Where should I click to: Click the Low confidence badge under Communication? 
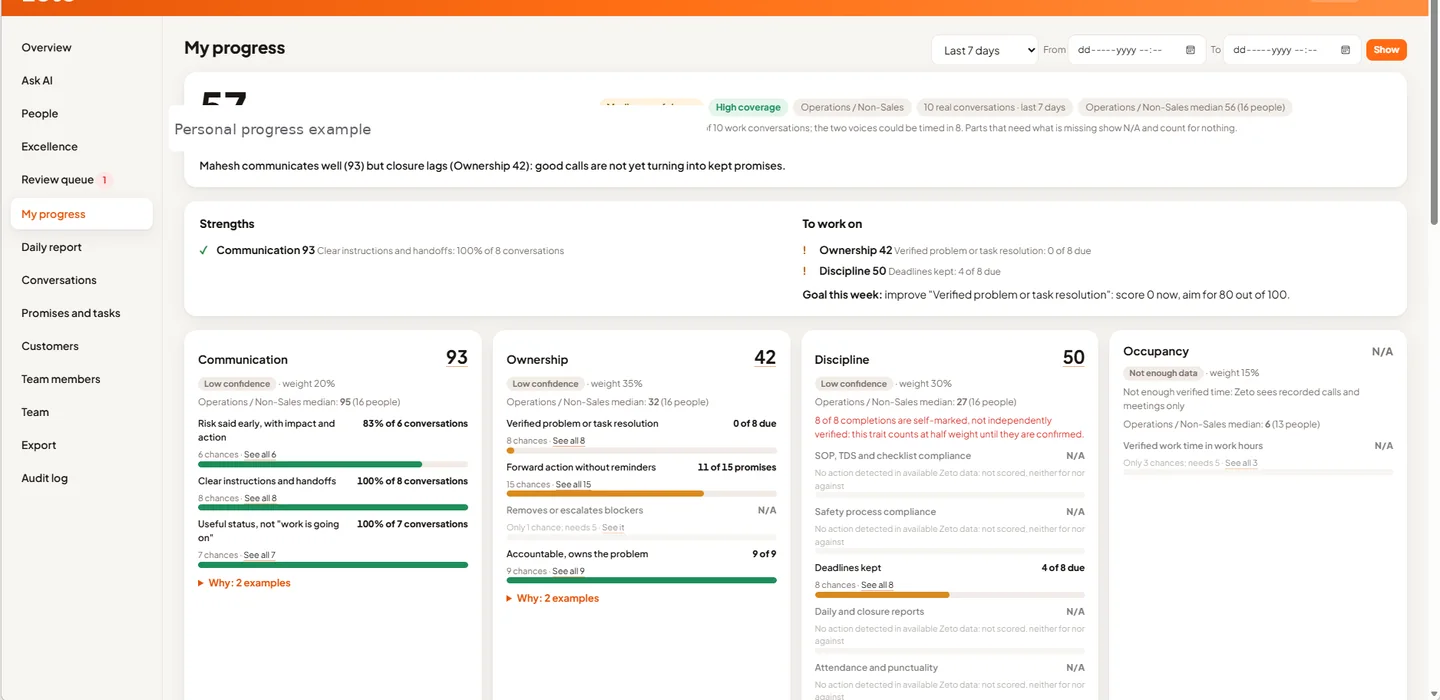pyautogui.click(x=237, y=384)
